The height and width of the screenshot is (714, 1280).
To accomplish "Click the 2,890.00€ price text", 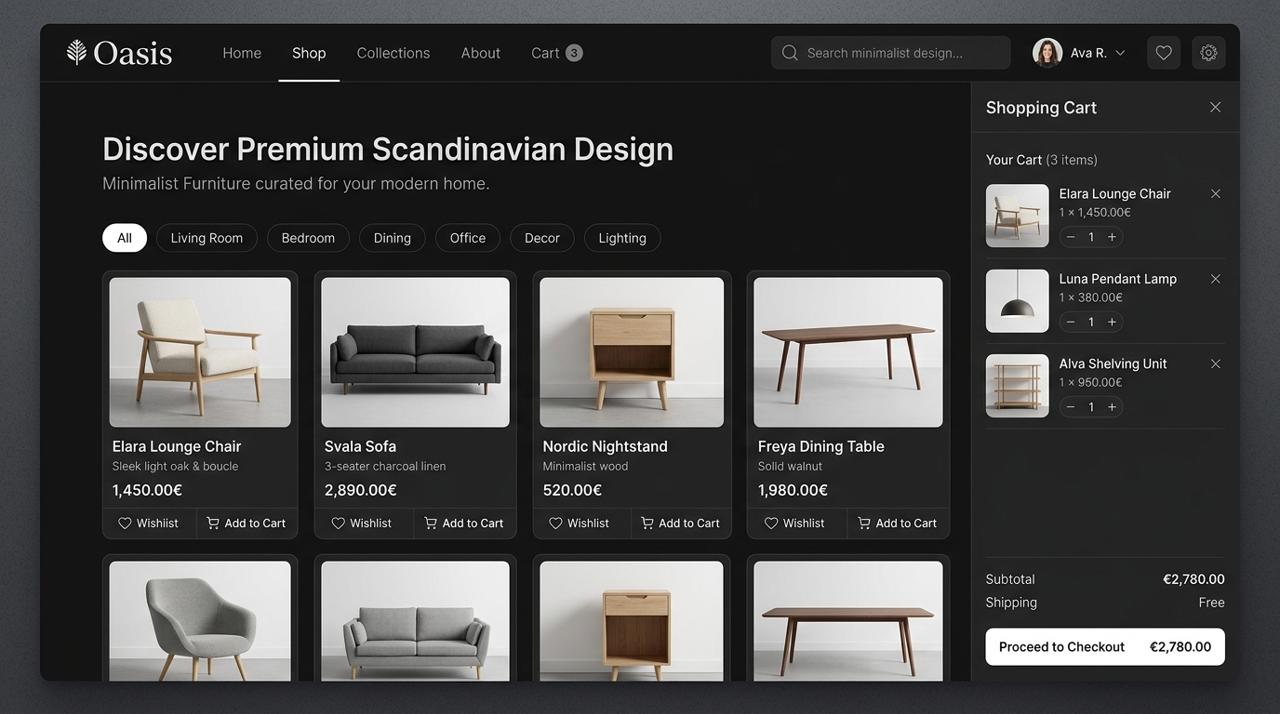I will pyautogui.click(x=360, y=490).
